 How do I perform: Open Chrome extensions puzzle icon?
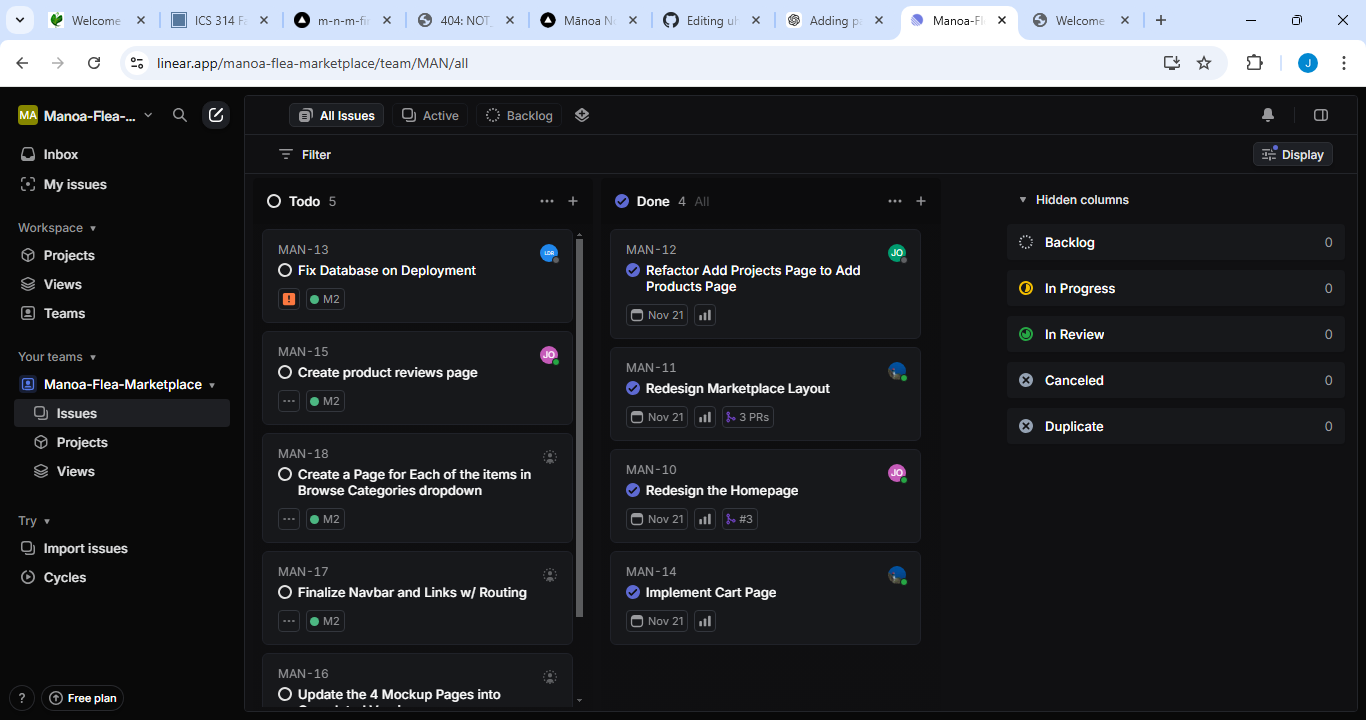pos(1254,63)
